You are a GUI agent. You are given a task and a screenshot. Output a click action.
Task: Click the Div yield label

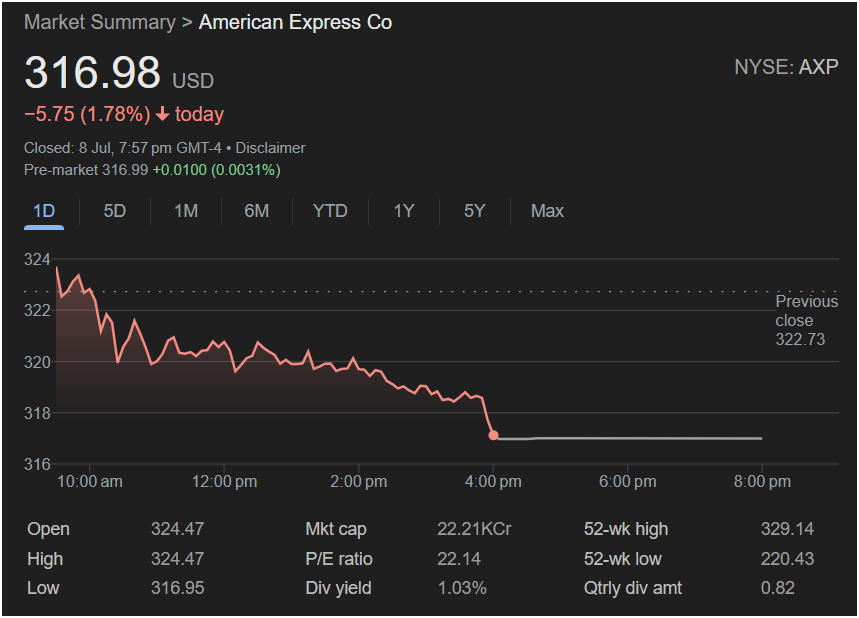click(338, 588)
